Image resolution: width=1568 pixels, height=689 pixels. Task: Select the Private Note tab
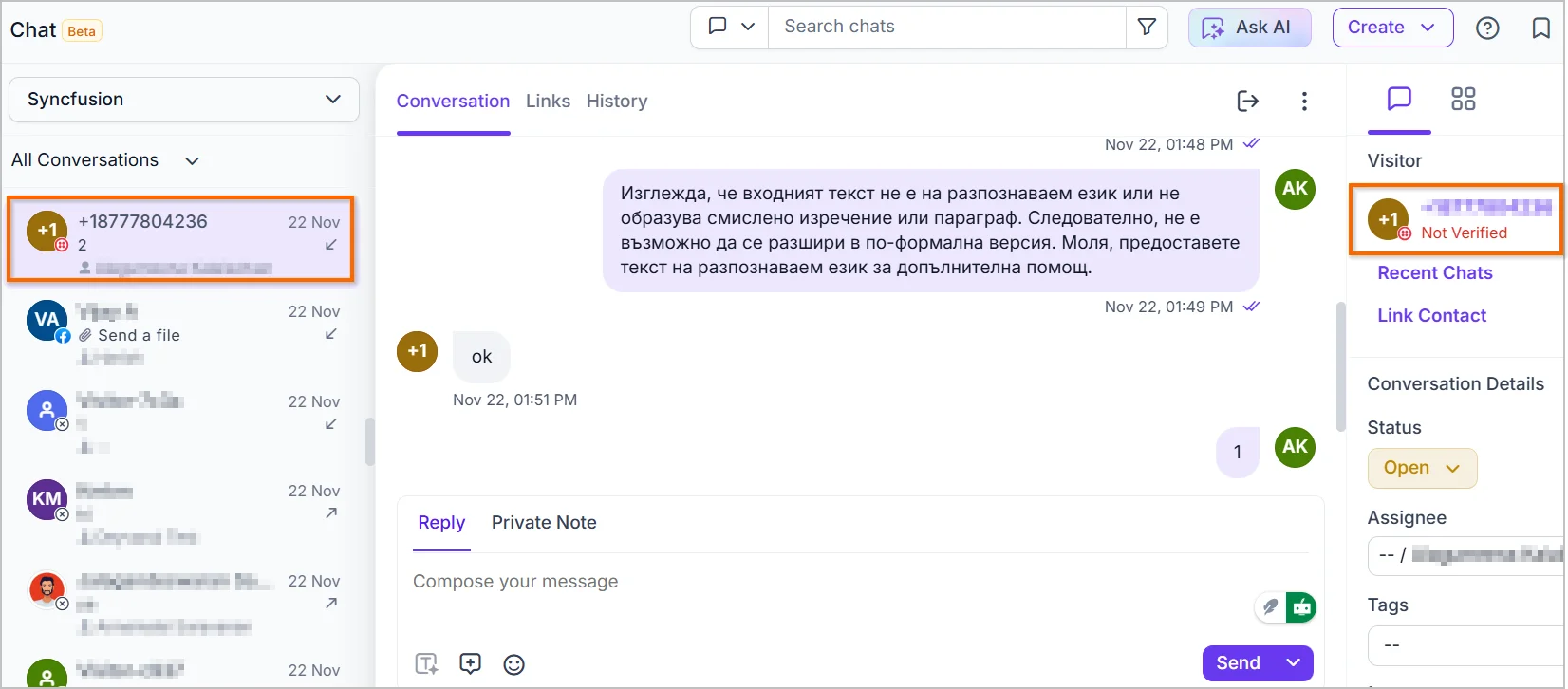click(544, 522)
